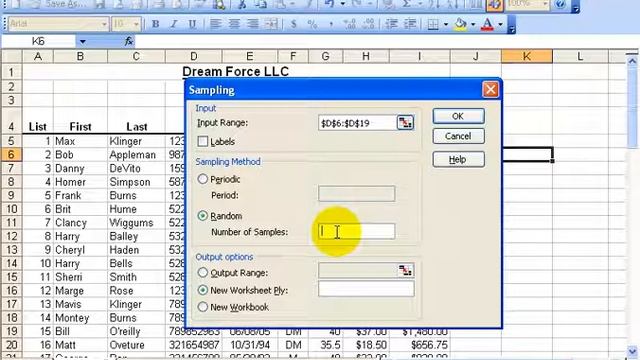Select column A header
The height and width of the screenshot is (360, 640).
click(x=38, y=56)
